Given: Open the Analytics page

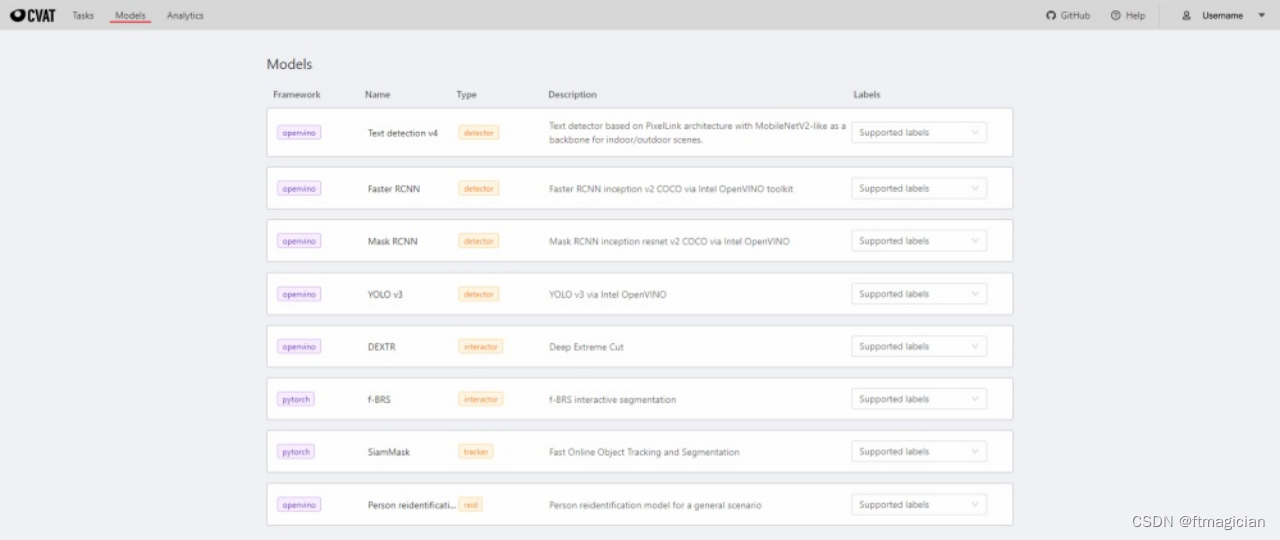Looking at the screenshot, I should coord(185,16).
